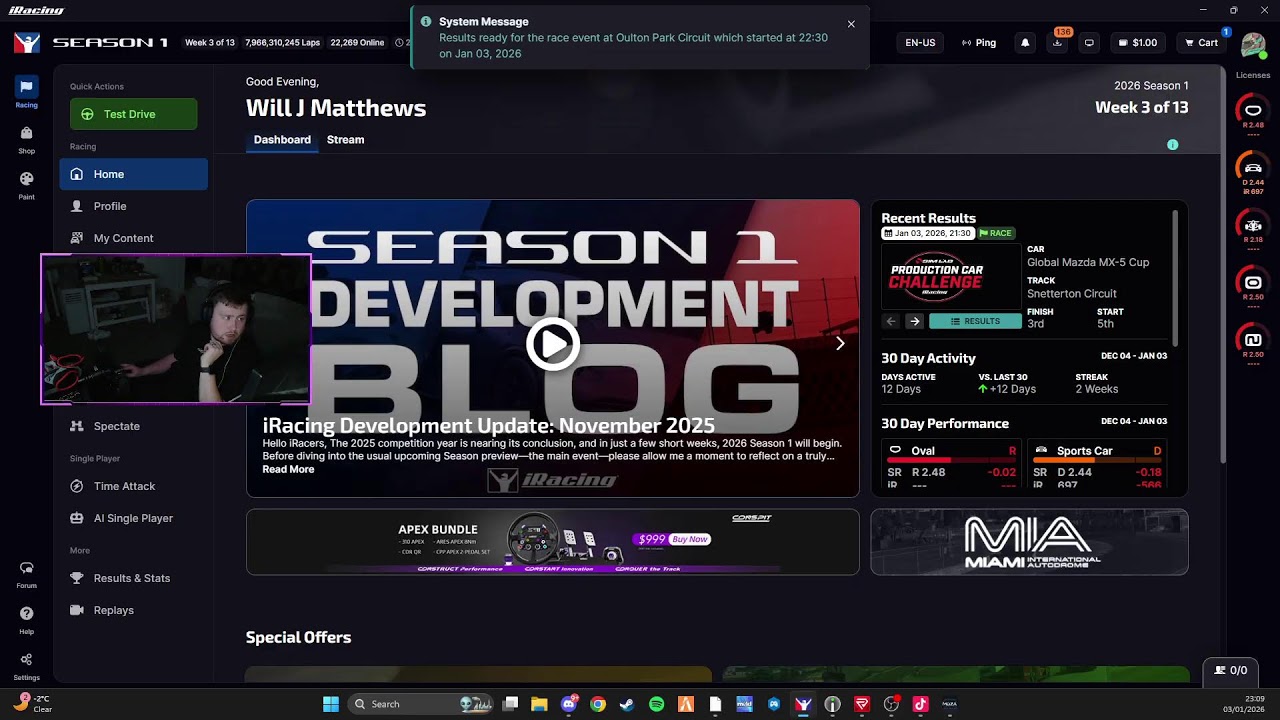Screen dimensions: 1280x720
Task: Open the helmet profile avatar
Action: click(1253, 45)
